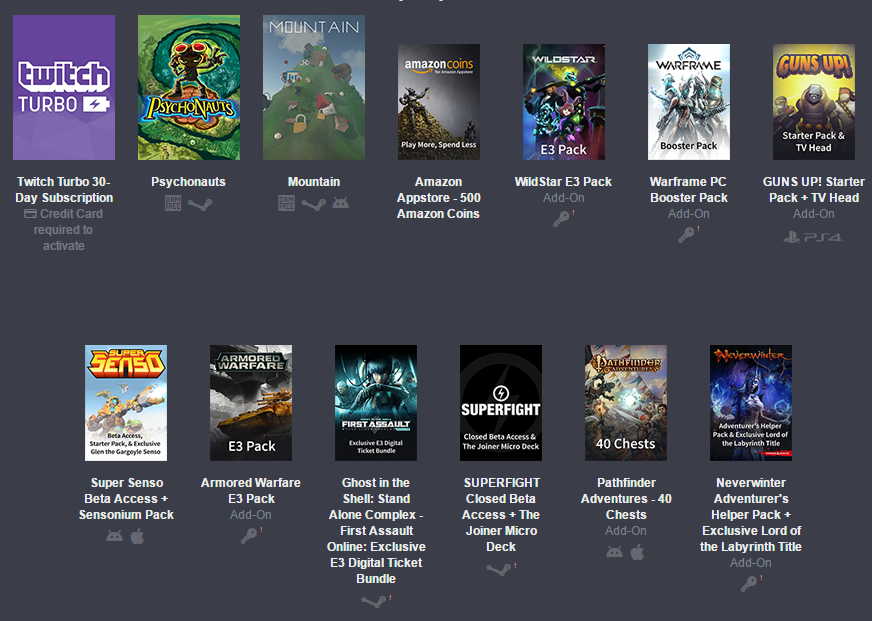Viewport: 872px width, 621px height.
Task: View the GUNS UP! Starter Pack cover
Action: [x=814, y=102]
